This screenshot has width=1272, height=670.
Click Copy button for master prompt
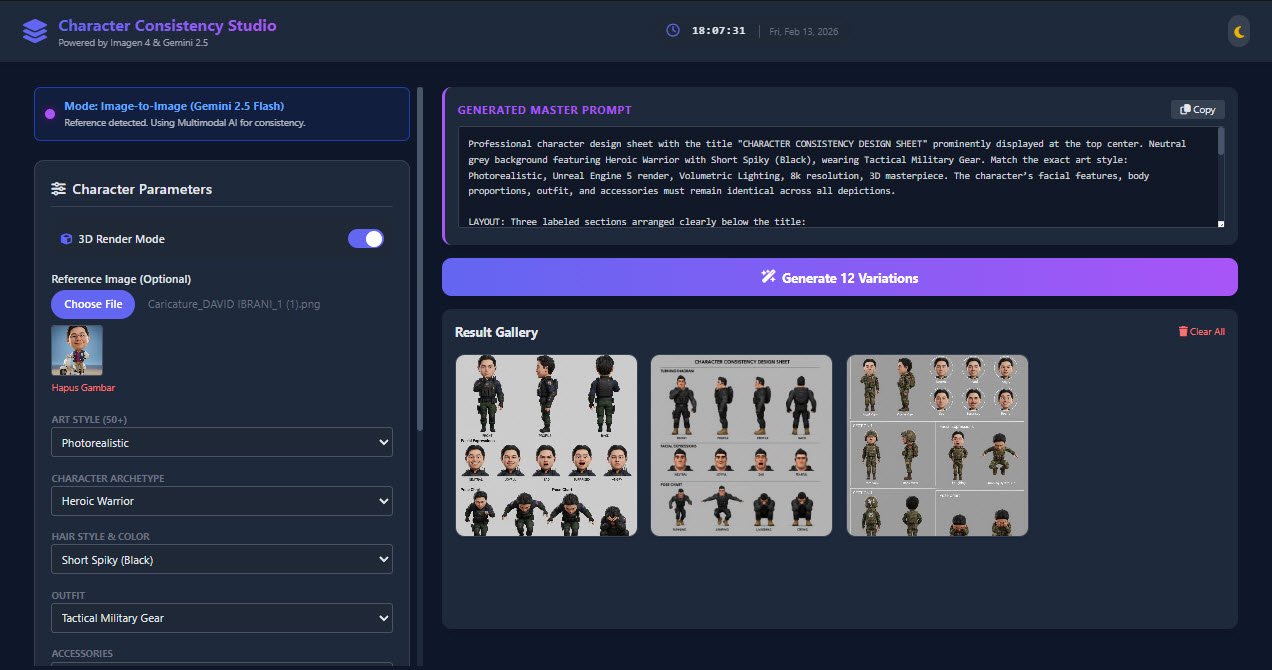pyautogui.click(x=1198, y=110)
